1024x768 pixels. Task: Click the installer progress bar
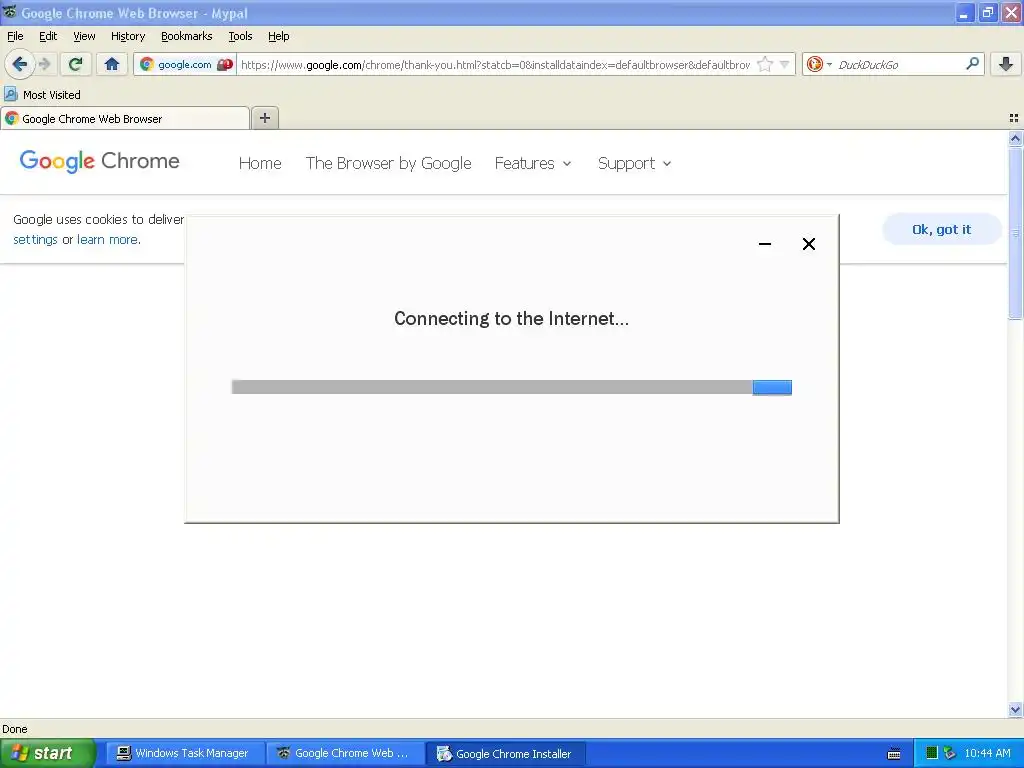click(x=511, y=387)
